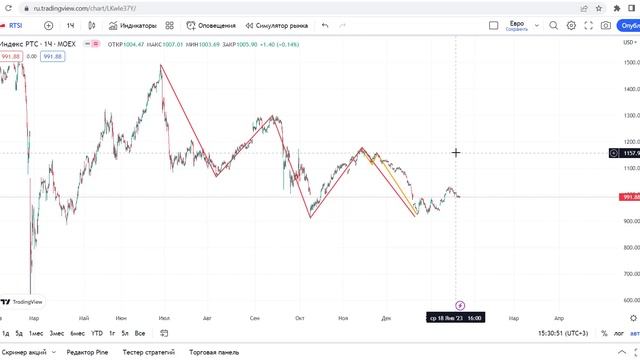Enter fullscreen mode

tap(588, 26)
